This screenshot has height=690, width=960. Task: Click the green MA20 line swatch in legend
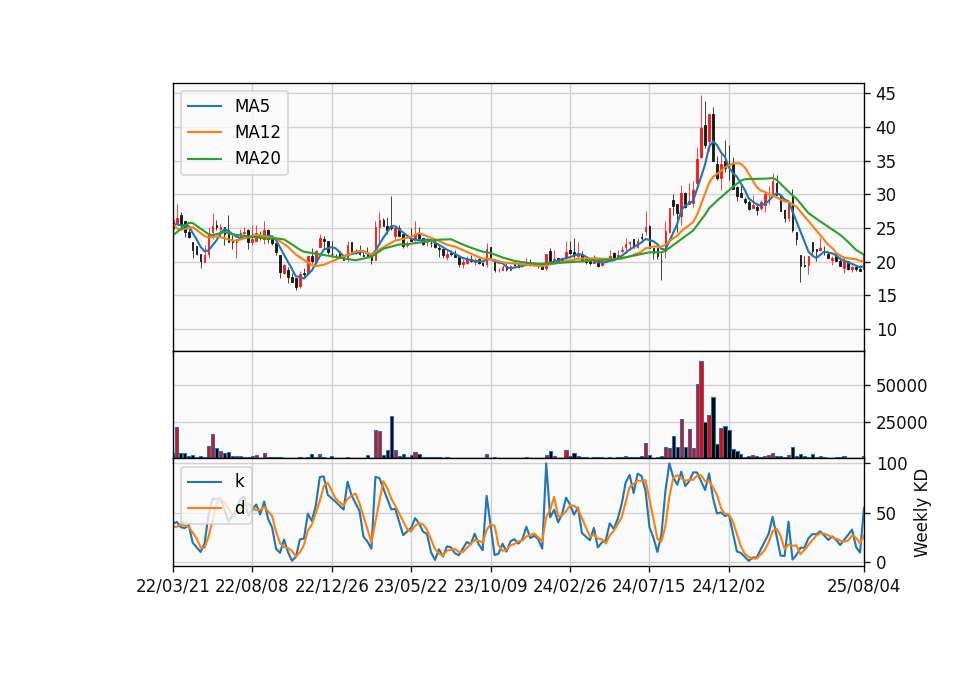point(204,158)
